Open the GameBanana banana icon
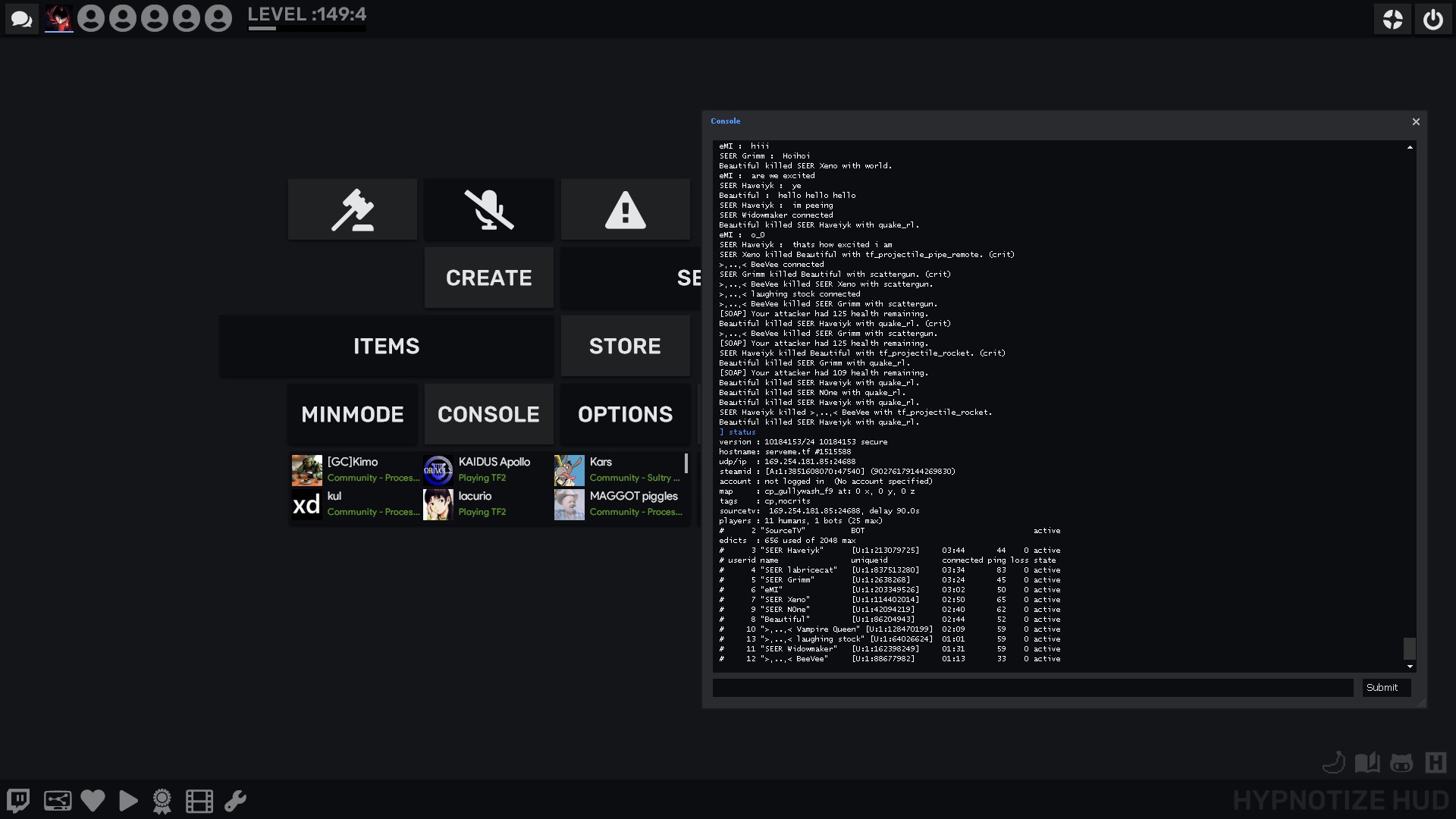 [1334, 762]
